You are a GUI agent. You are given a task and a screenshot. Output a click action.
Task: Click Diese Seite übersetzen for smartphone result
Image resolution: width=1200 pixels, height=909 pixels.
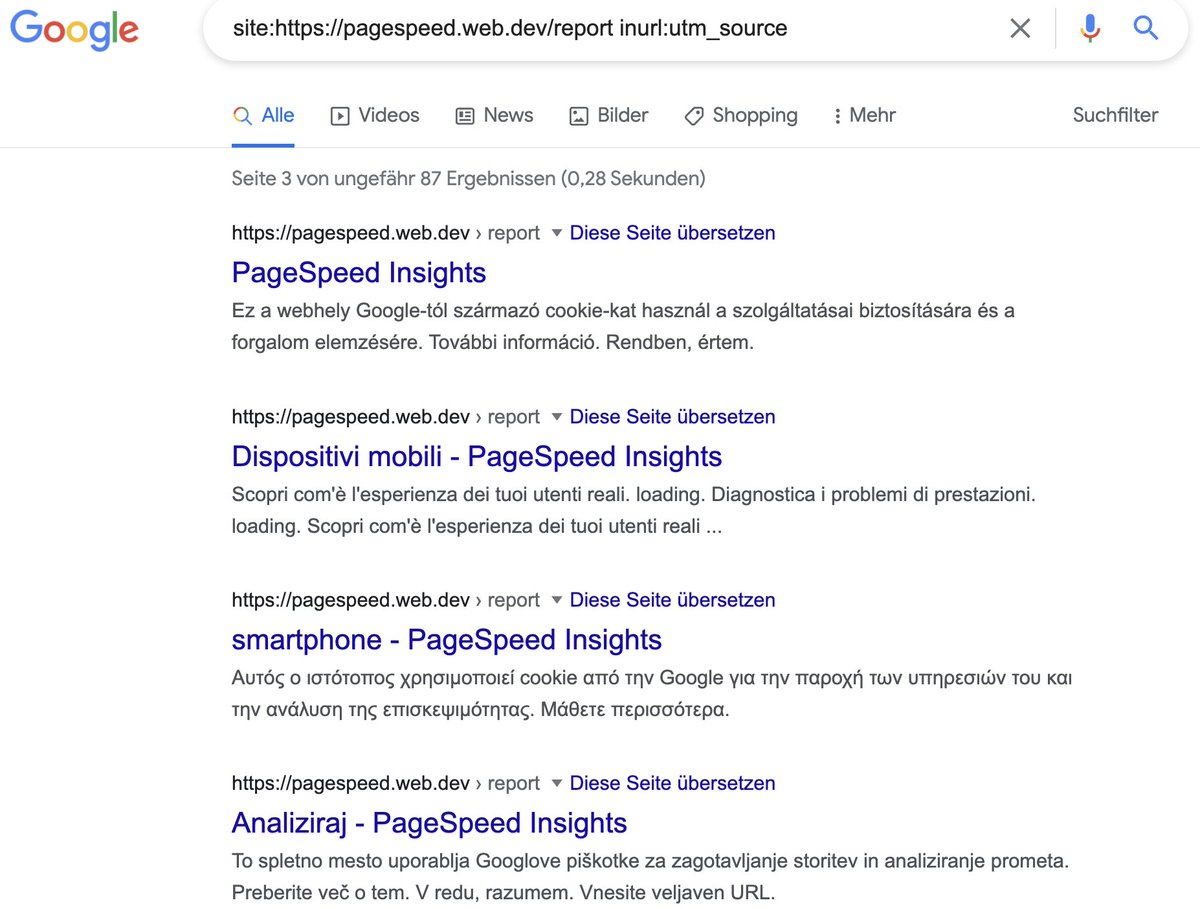pyautogui.click(x=672, y=600)
